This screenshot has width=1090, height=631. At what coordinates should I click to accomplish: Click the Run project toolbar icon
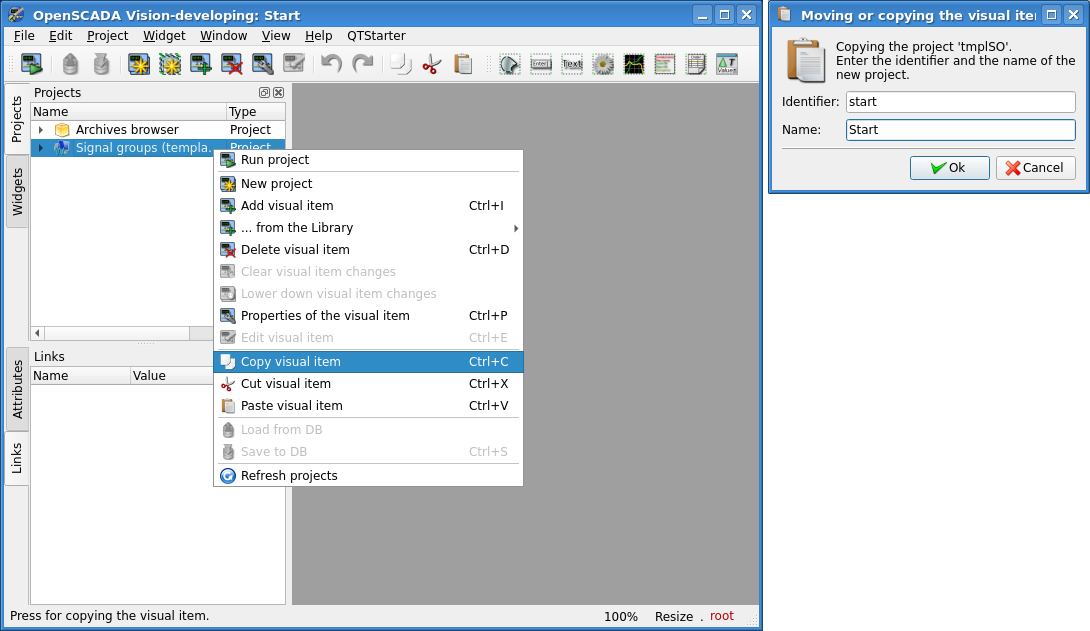[32, 65]
